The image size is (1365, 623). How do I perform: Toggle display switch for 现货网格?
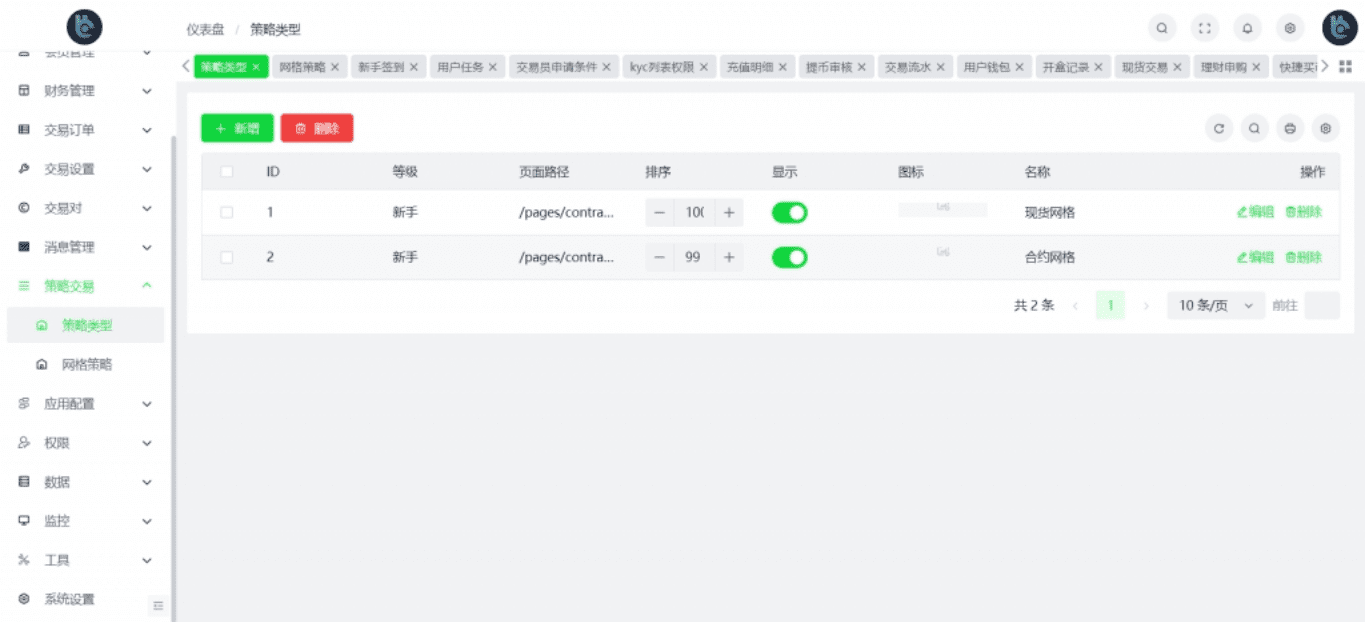[x=789, y=212]
